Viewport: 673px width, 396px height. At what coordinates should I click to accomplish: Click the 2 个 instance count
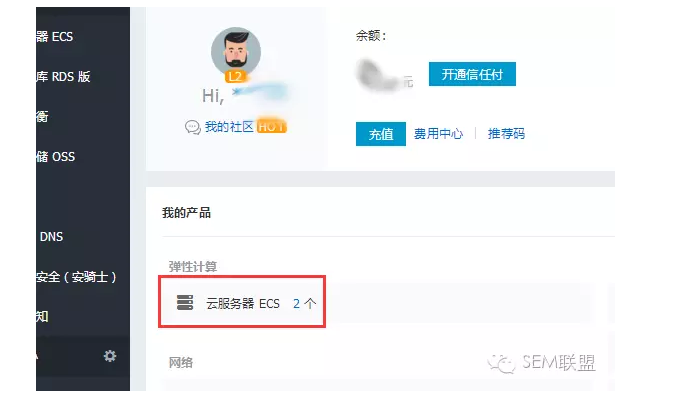(305, 303)
